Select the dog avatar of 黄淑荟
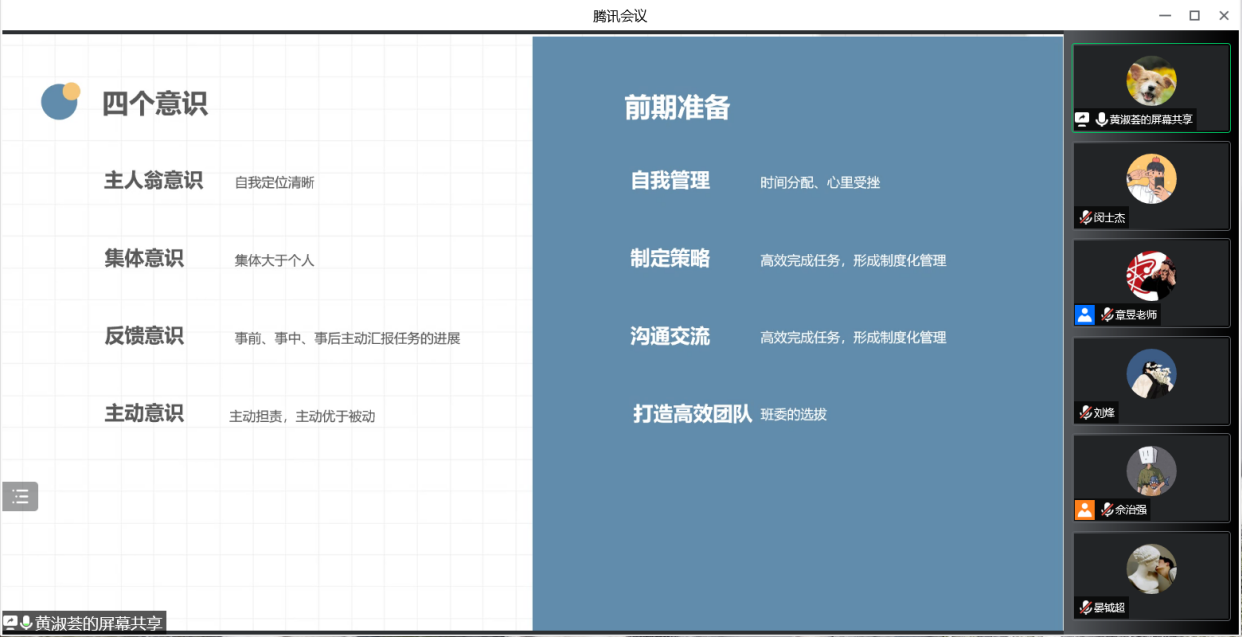Screen dimensions: 1242x637 (1151, 81)
